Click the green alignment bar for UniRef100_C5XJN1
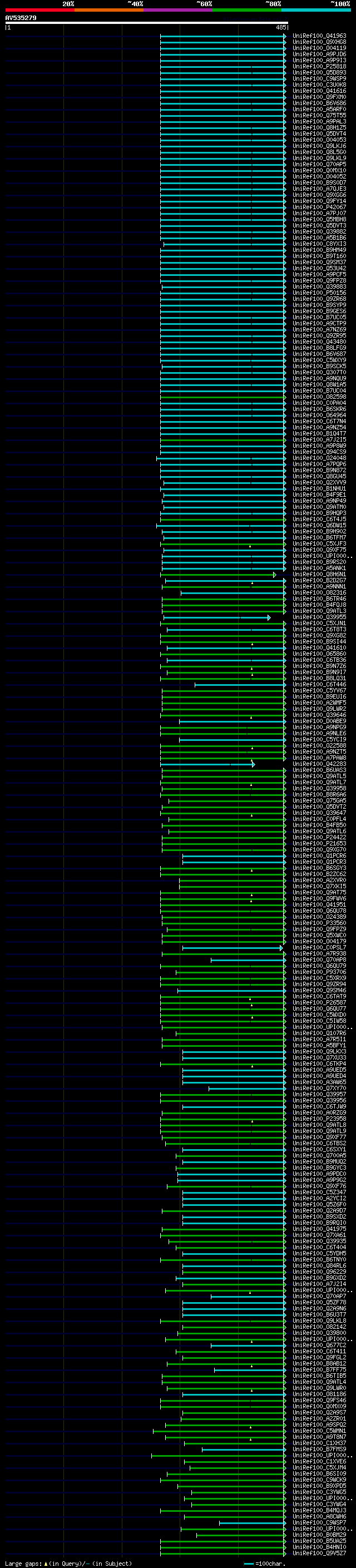 224,624
